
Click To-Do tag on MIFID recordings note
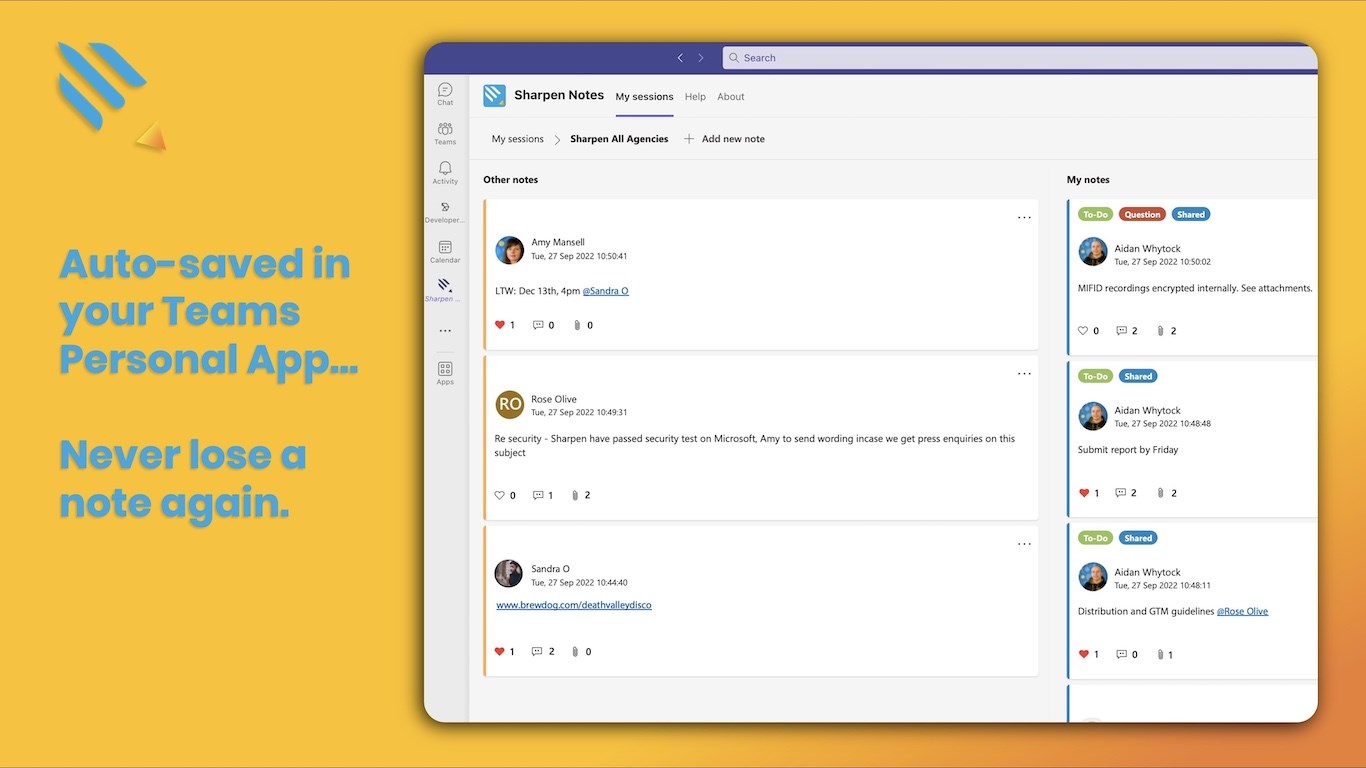click(x=1095, y=214)
